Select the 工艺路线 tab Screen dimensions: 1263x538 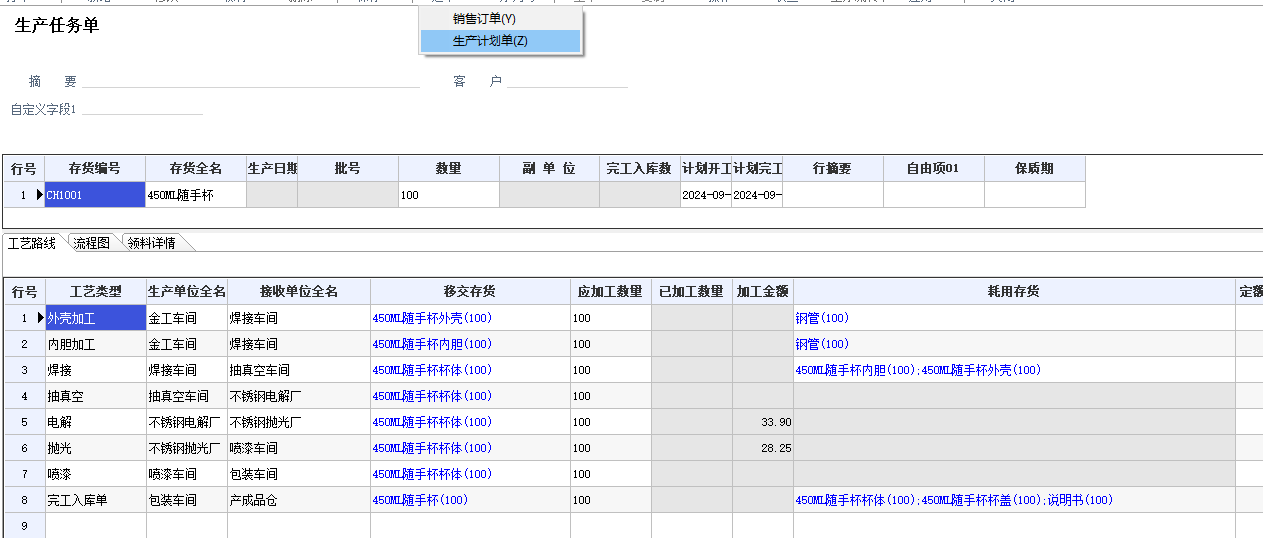(x=32, y=243)
